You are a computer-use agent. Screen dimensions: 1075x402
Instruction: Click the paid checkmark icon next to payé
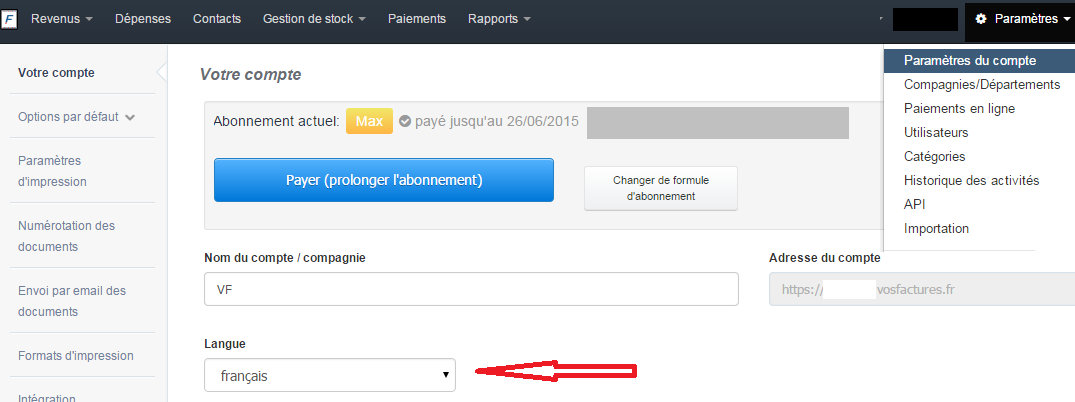404,121
